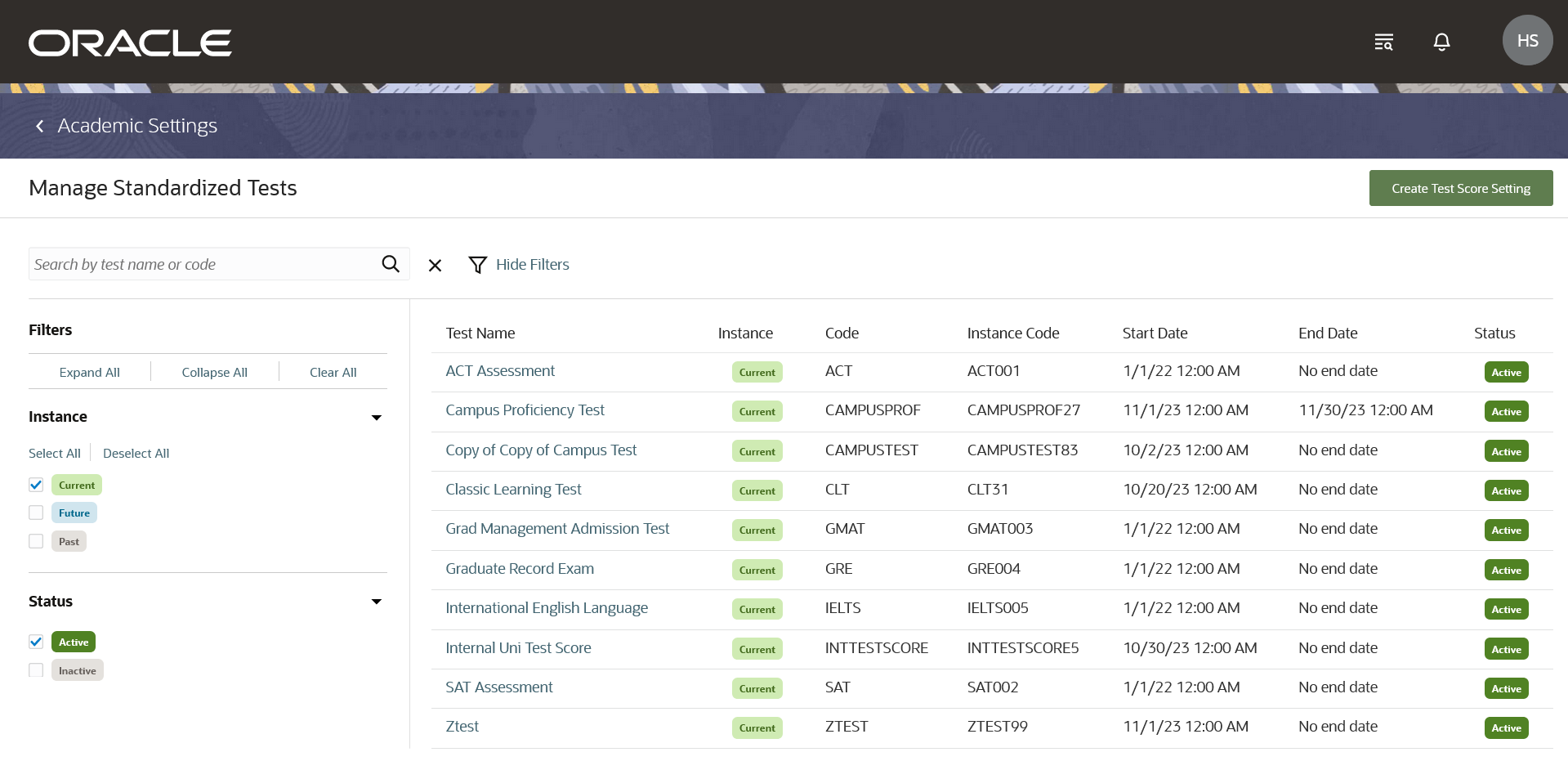Check the Future instance checkbox
Screen dimensions: 1568x770
(x=36, y=513)
